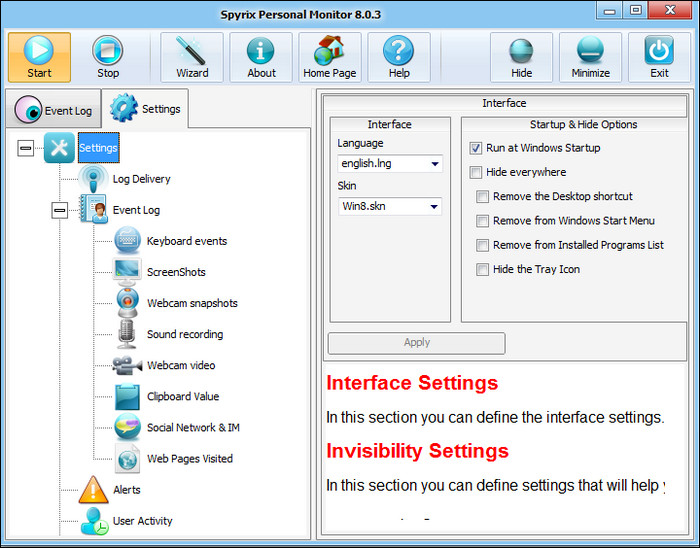
Task: Select Web Pages Visited label
Action: tap(190, 459)
